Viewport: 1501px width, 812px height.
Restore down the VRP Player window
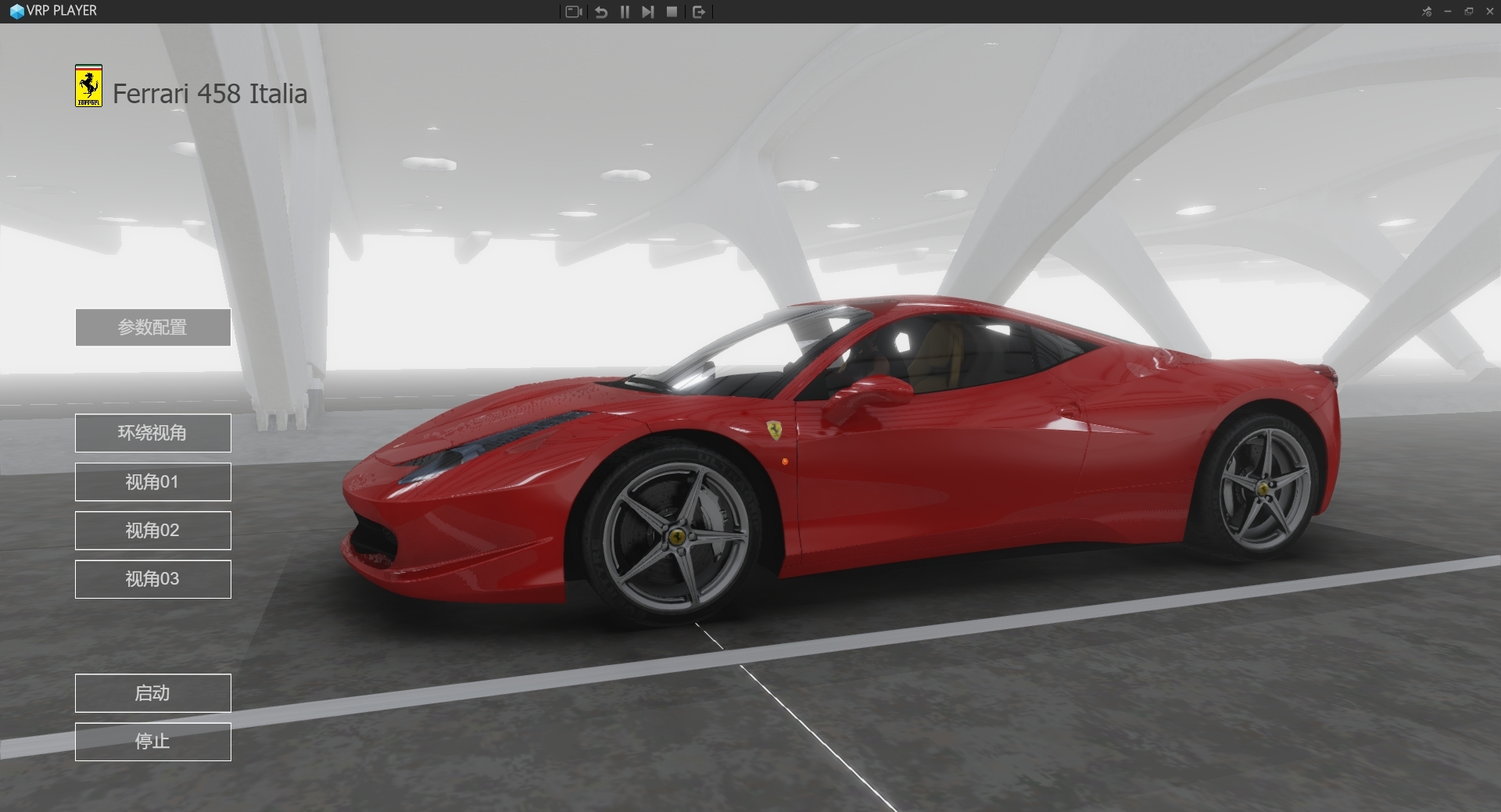click(1469, 12)
